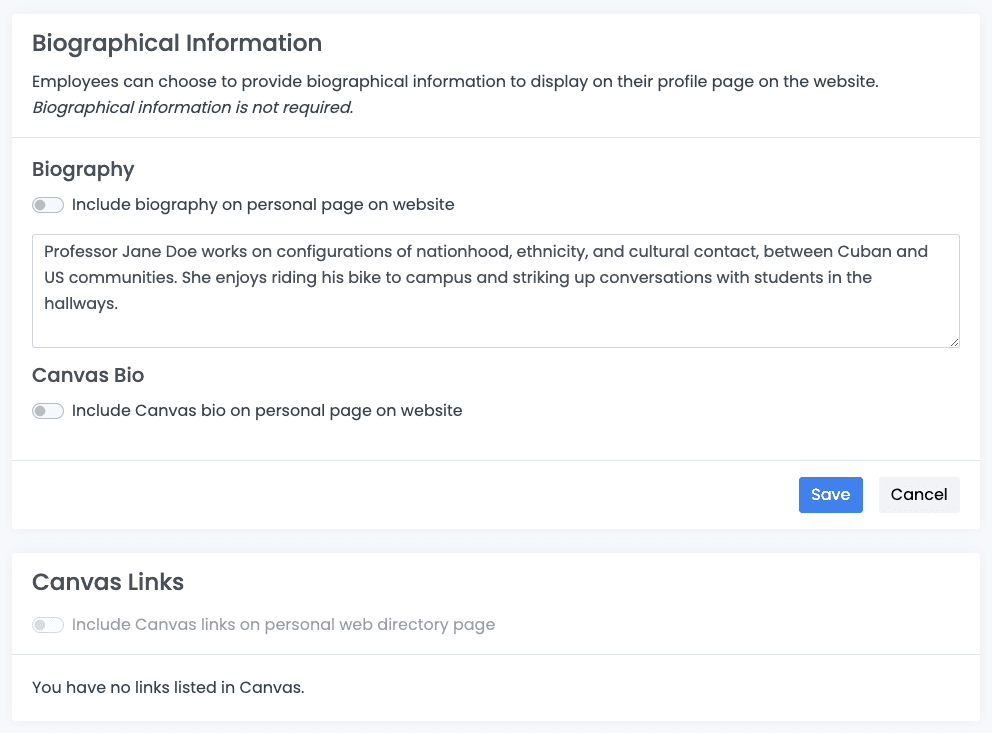Select the Biographical Information heading
992x733 pixels.
177,43
